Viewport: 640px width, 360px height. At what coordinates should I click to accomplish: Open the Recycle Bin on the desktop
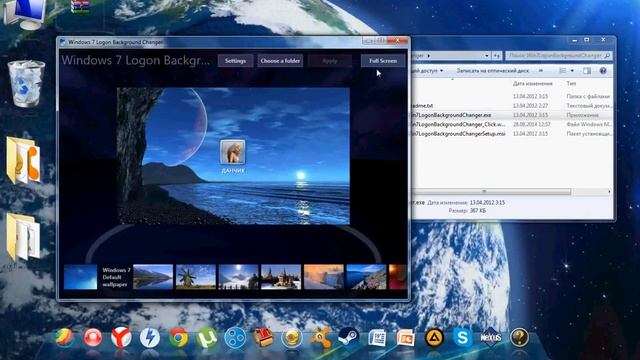pyautogui.click(x=26, y=84)
